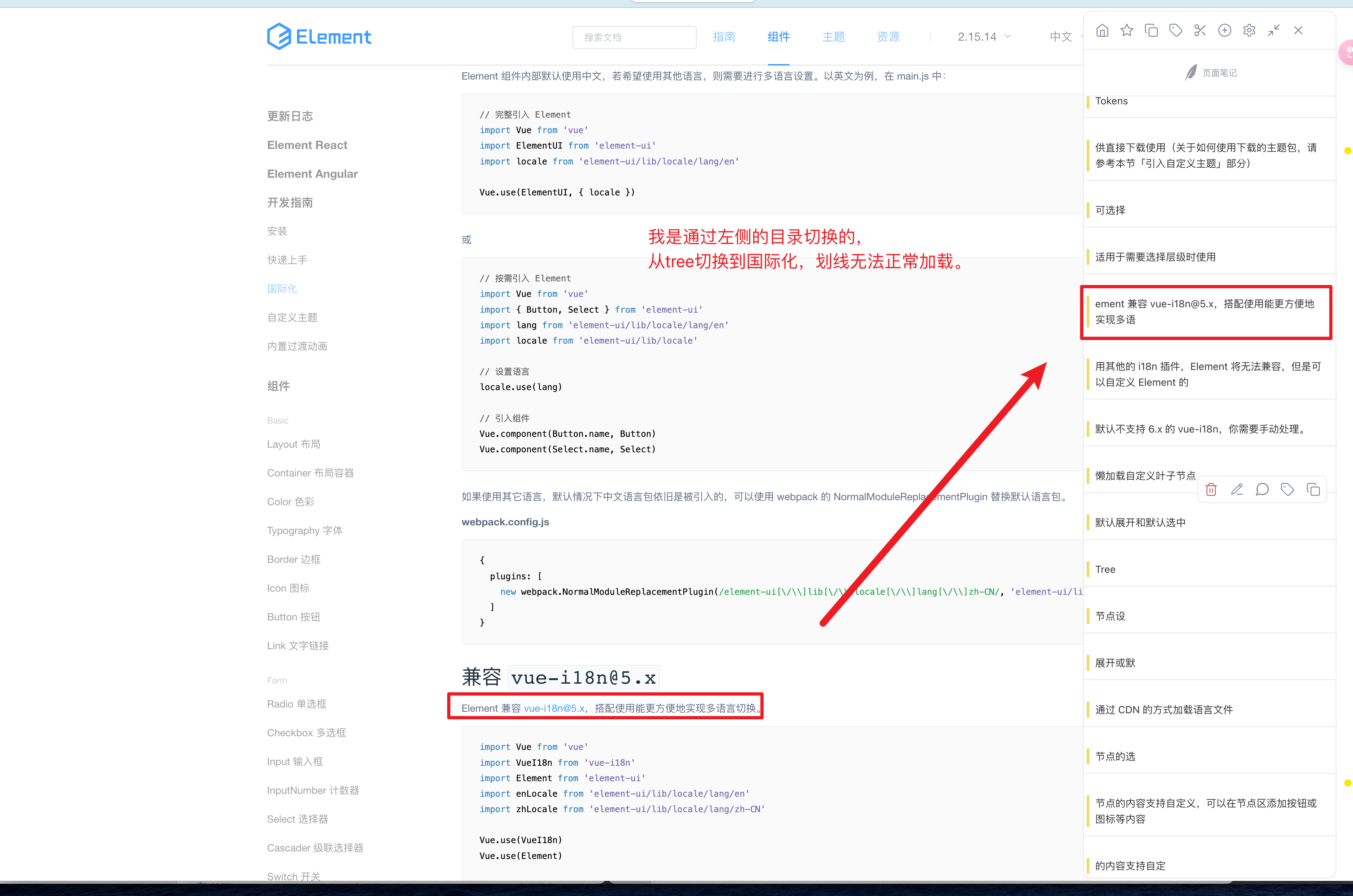The width and height of the screenshot is (1353, 896).
Task: Open 快速上手 in the sidebar
Action: click(x=287, y=260)
